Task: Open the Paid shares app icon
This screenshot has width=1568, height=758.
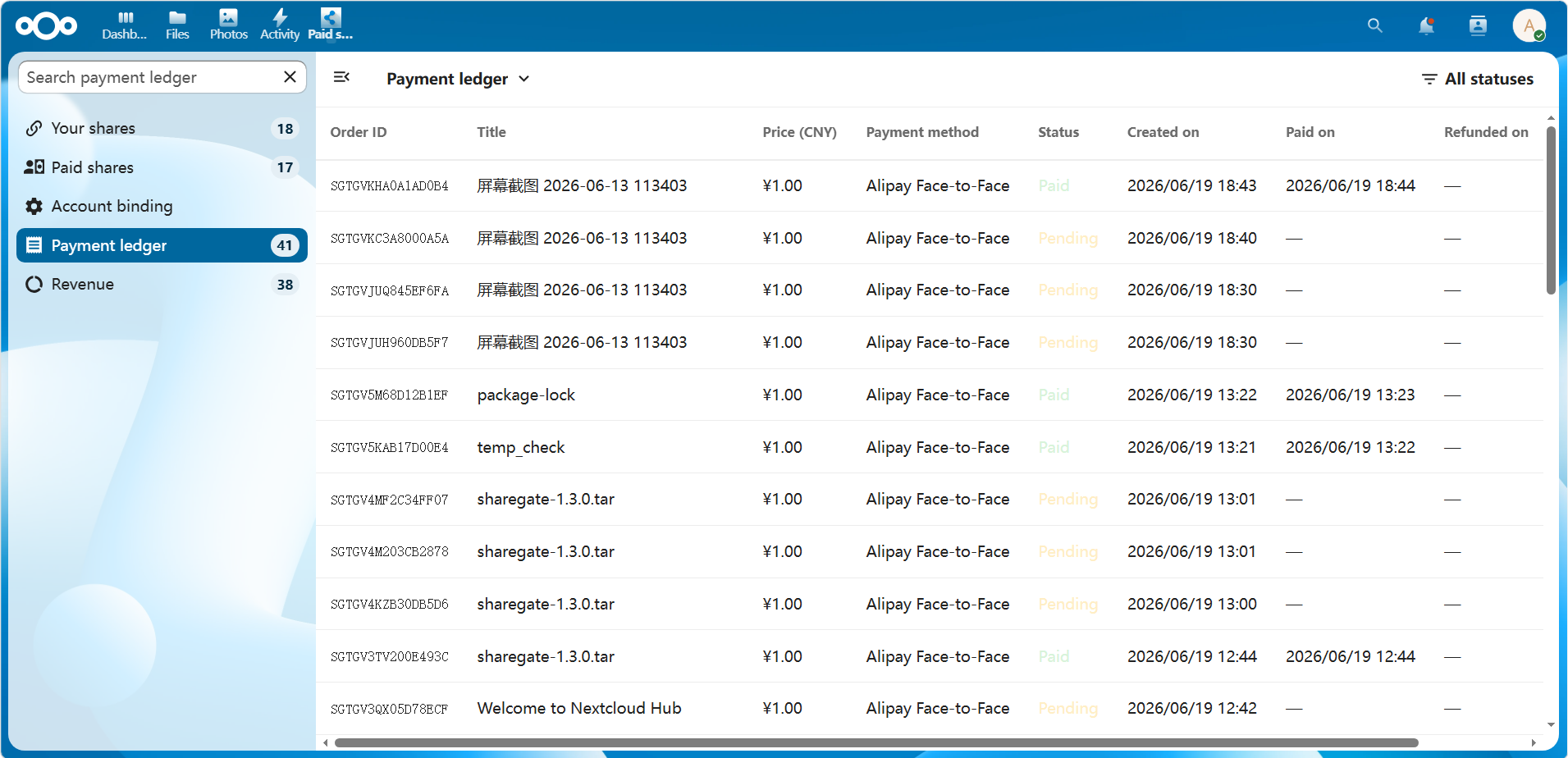Action: click(x=331, y=25)
